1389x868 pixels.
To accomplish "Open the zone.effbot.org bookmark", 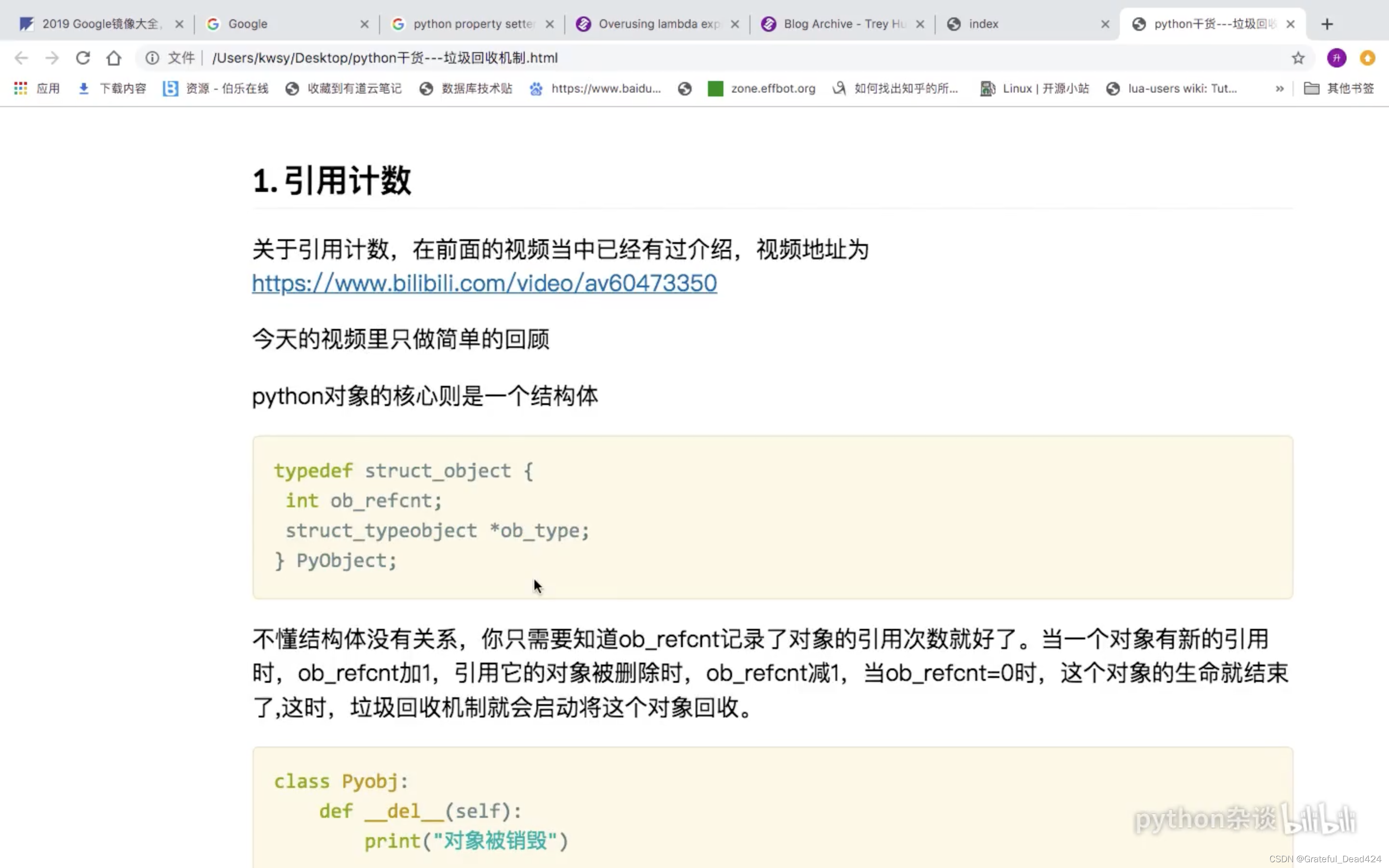I will [x=762, y=88].
